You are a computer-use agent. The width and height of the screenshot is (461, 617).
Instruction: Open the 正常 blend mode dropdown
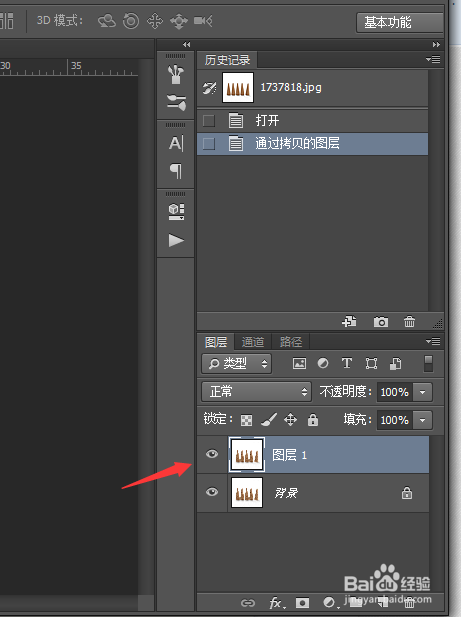256,392
